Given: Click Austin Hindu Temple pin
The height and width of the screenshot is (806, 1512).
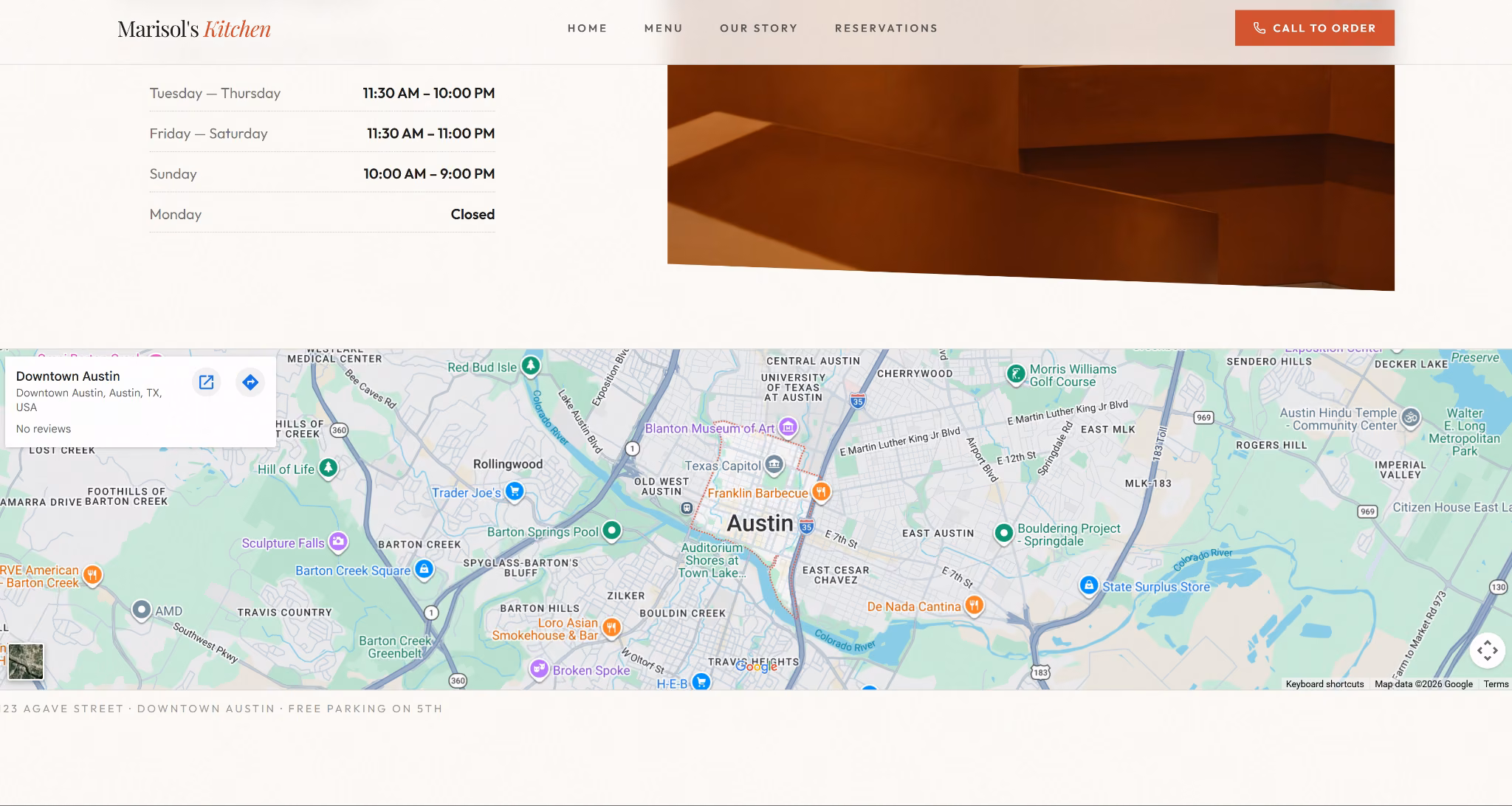Looking at the screenshot, I should point(1411,418).
